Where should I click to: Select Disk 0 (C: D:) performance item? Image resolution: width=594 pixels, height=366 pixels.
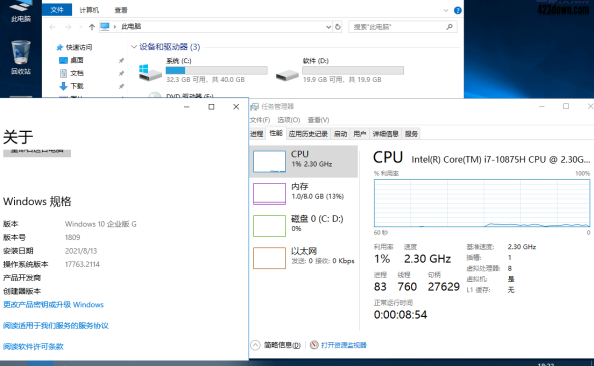pyautogui.click(x=303, y=226)
